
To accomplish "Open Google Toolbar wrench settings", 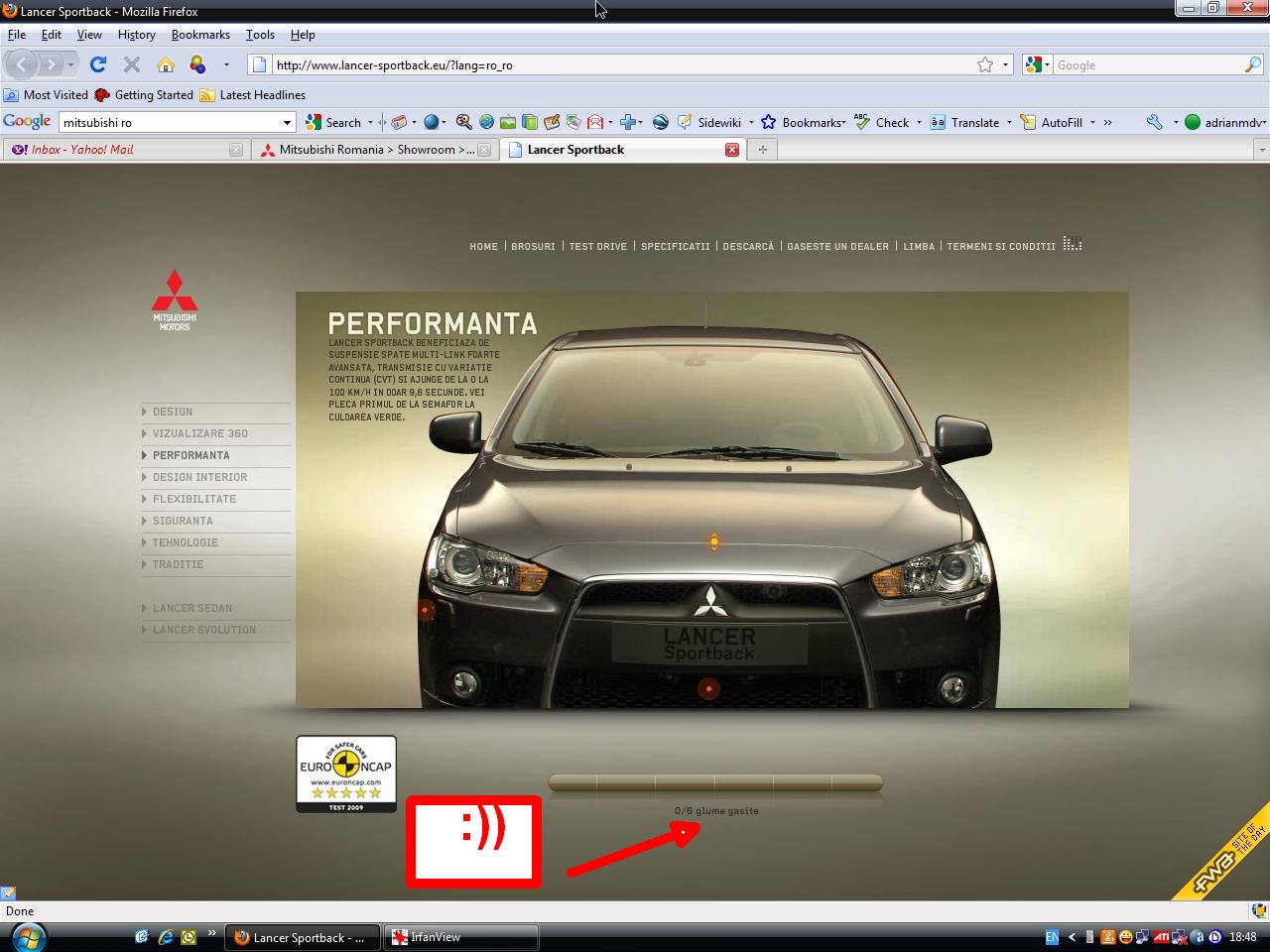I will (x=1154, y=123).
